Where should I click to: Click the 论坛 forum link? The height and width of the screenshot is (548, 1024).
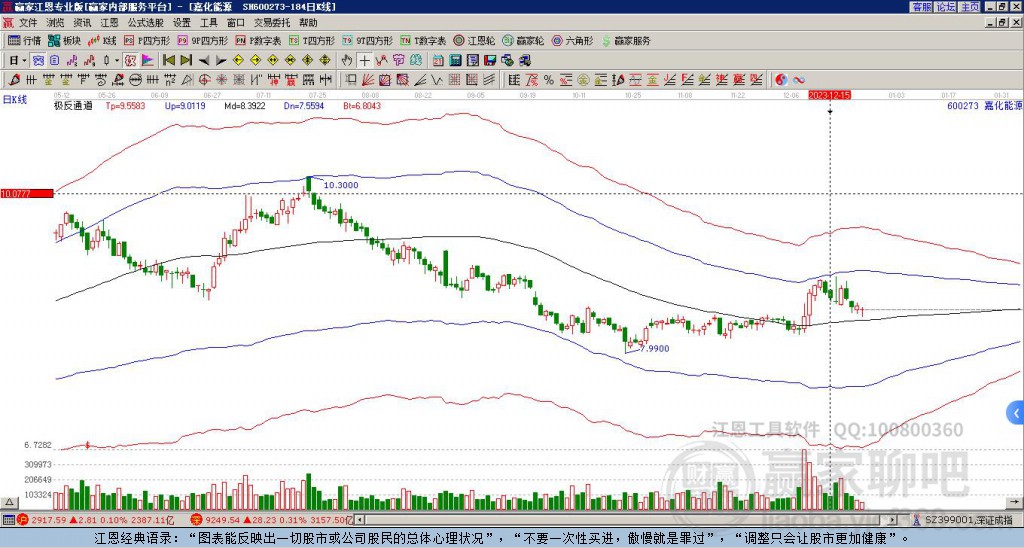[946, 7]
